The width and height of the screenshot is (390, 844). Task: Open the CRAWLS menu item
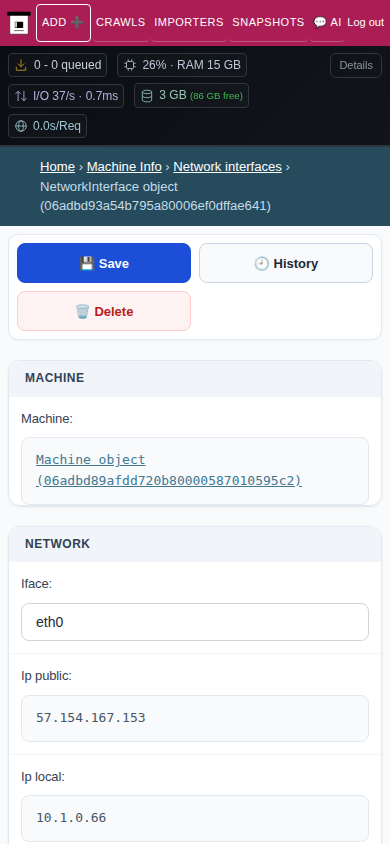click(120, 23)
